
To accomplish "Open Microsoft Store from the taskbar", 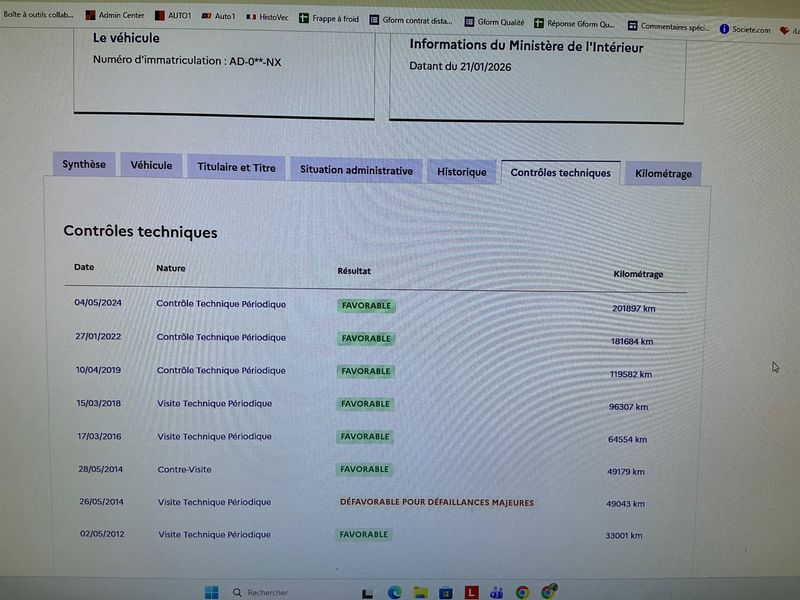I will tap(446, 592).
